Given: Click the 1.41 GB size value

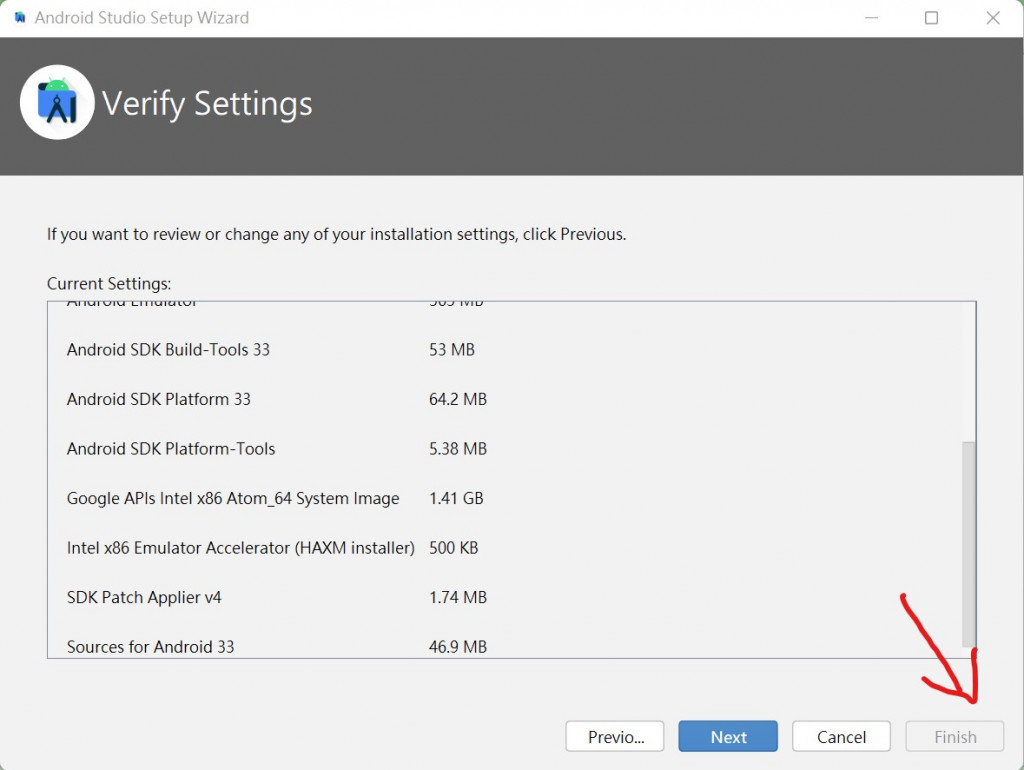Looking at the screenshot, I should [456, 498].
